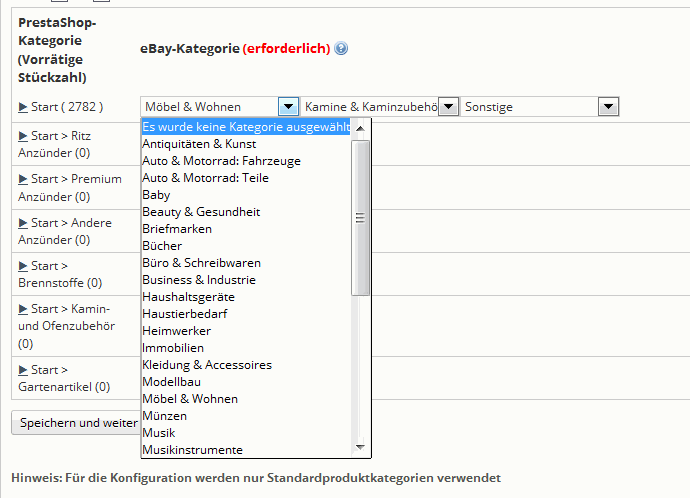This screenshot has width=690, height=498.
Task: Click the dropdown list scroll-down arrow
Action: pos(360,447)
